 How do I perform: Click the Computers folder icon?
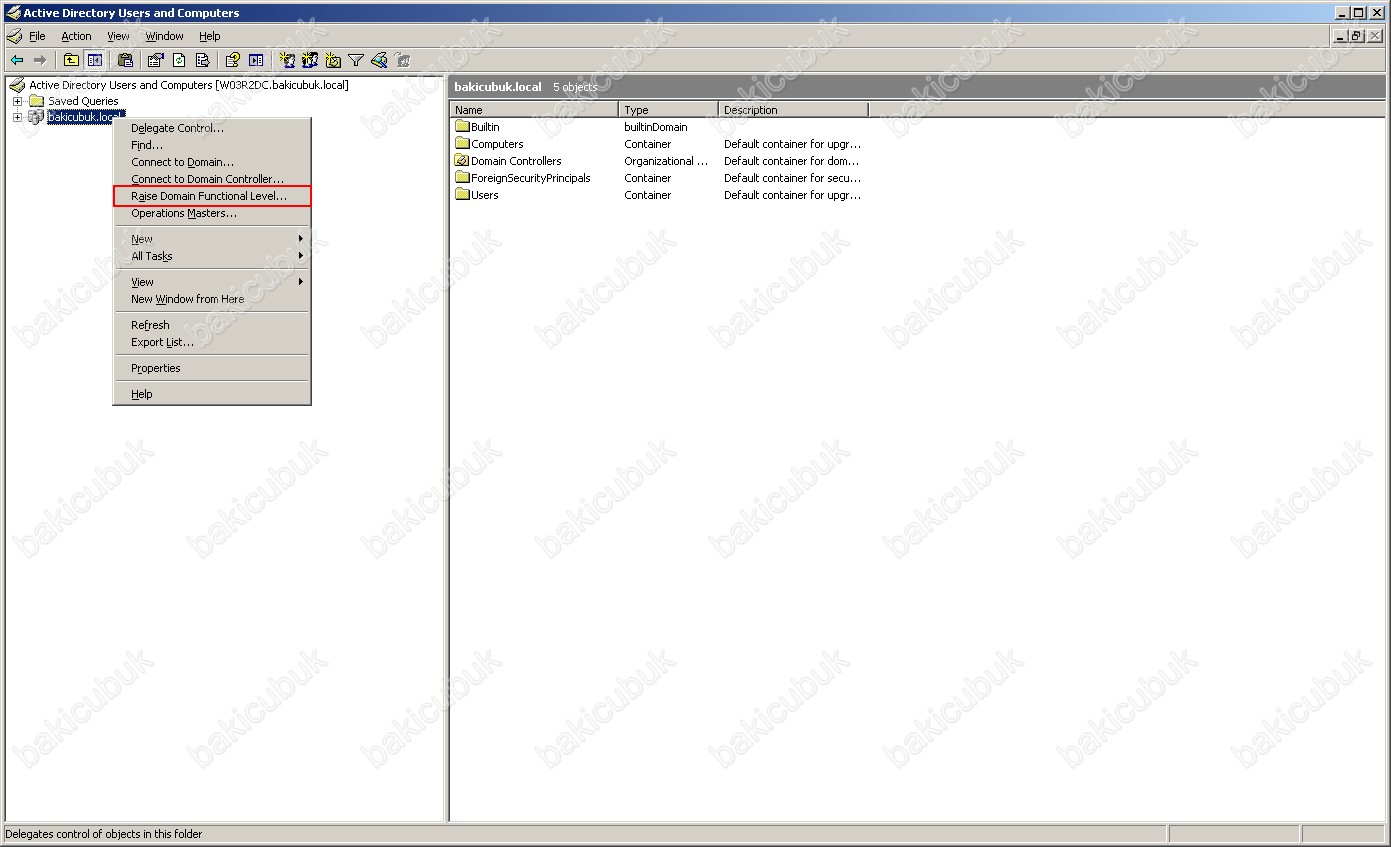462,144
